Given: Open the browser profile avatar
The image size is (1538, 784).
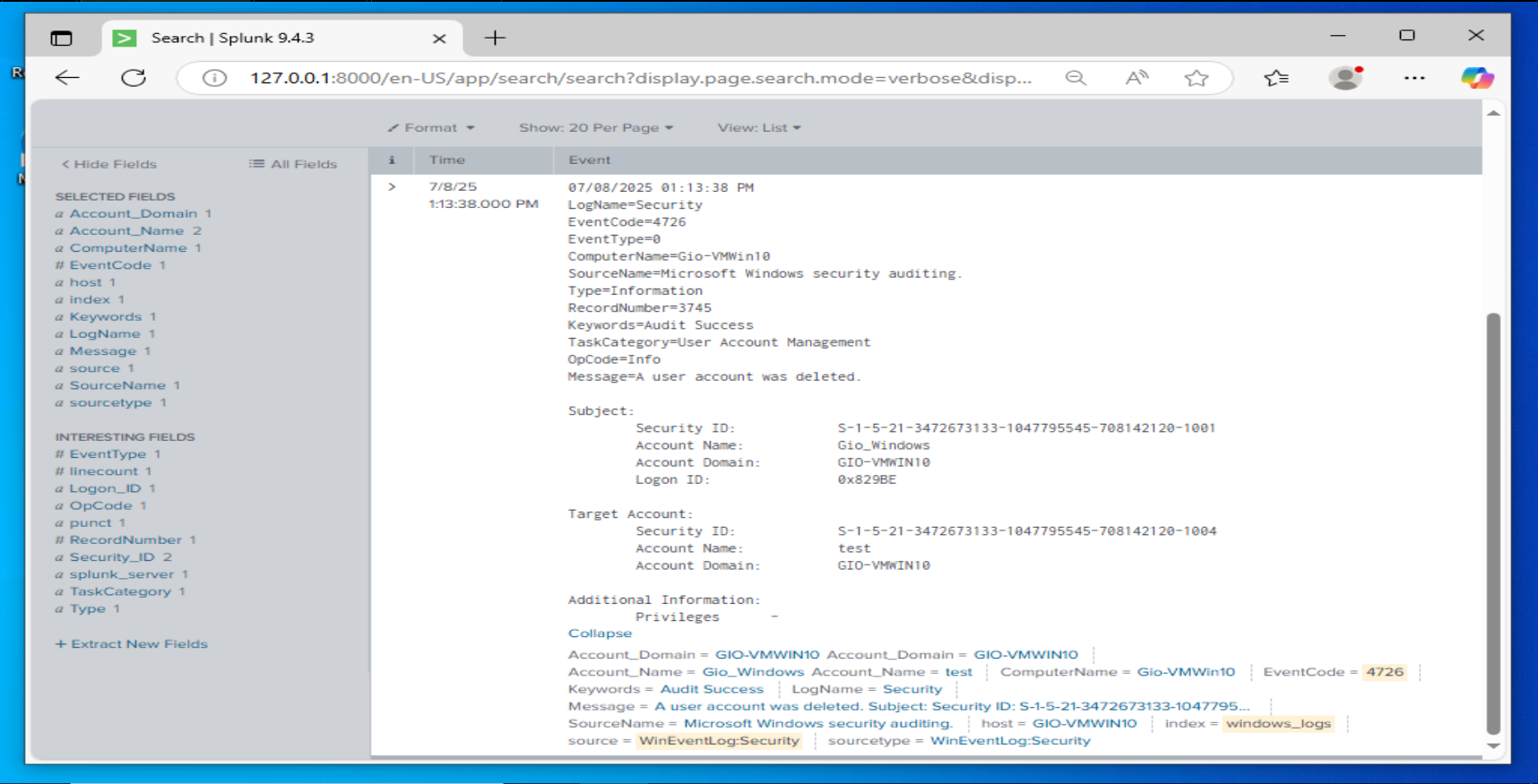Looking at the screenshot, I should pos(1345,78).
